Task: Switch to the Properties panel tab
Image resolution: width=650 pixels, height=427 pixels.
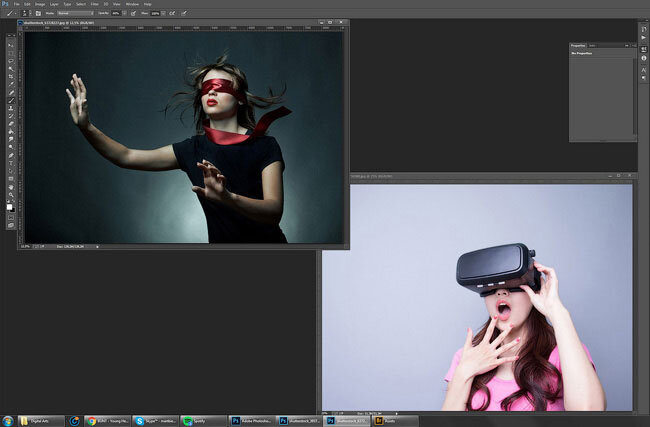Action: (578, 45)
